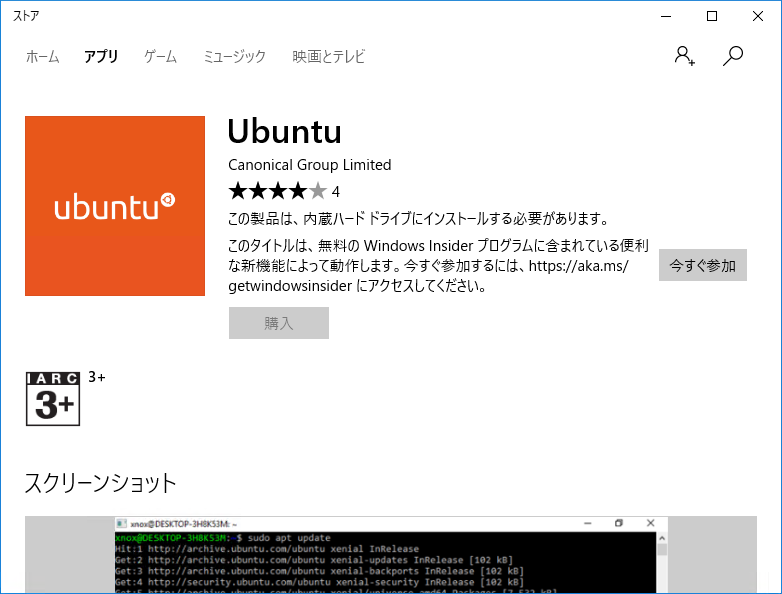
Task: Click the スクリーンショット section heading
Action: [101, 484]
